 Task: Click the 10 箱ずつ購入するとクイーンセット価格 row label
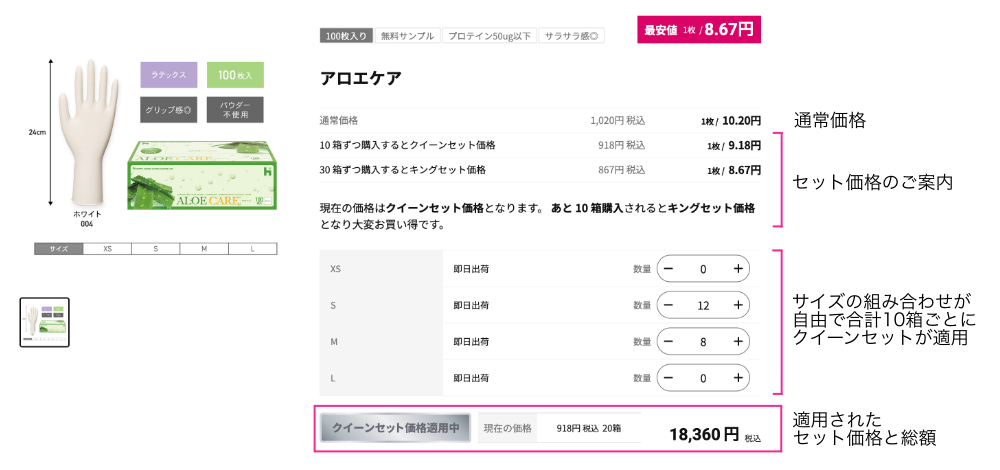pyautogui.click(x=408, y=145)
